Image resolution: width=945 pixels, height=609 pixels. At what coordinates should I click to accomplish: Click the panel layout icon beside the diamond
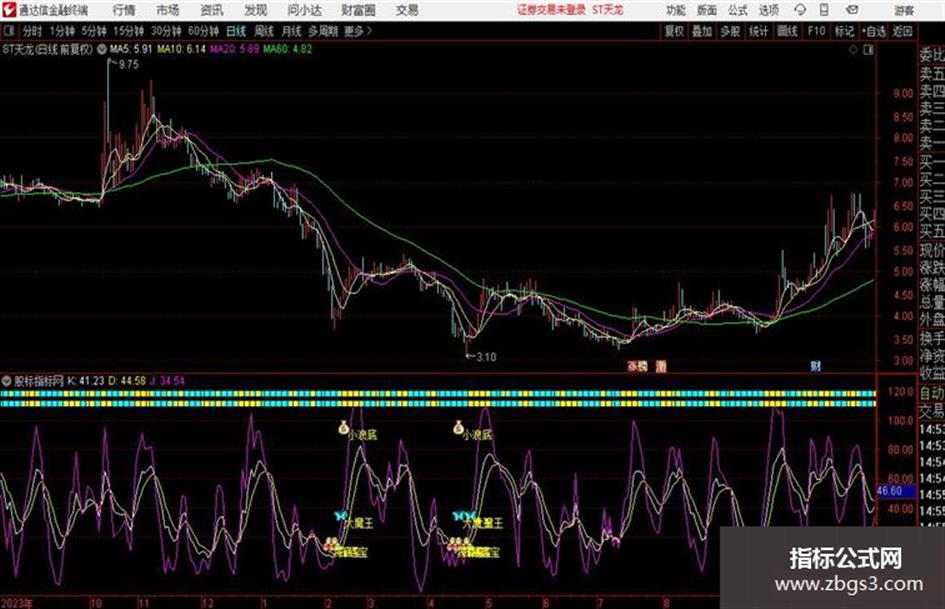(x=868, y=50)
